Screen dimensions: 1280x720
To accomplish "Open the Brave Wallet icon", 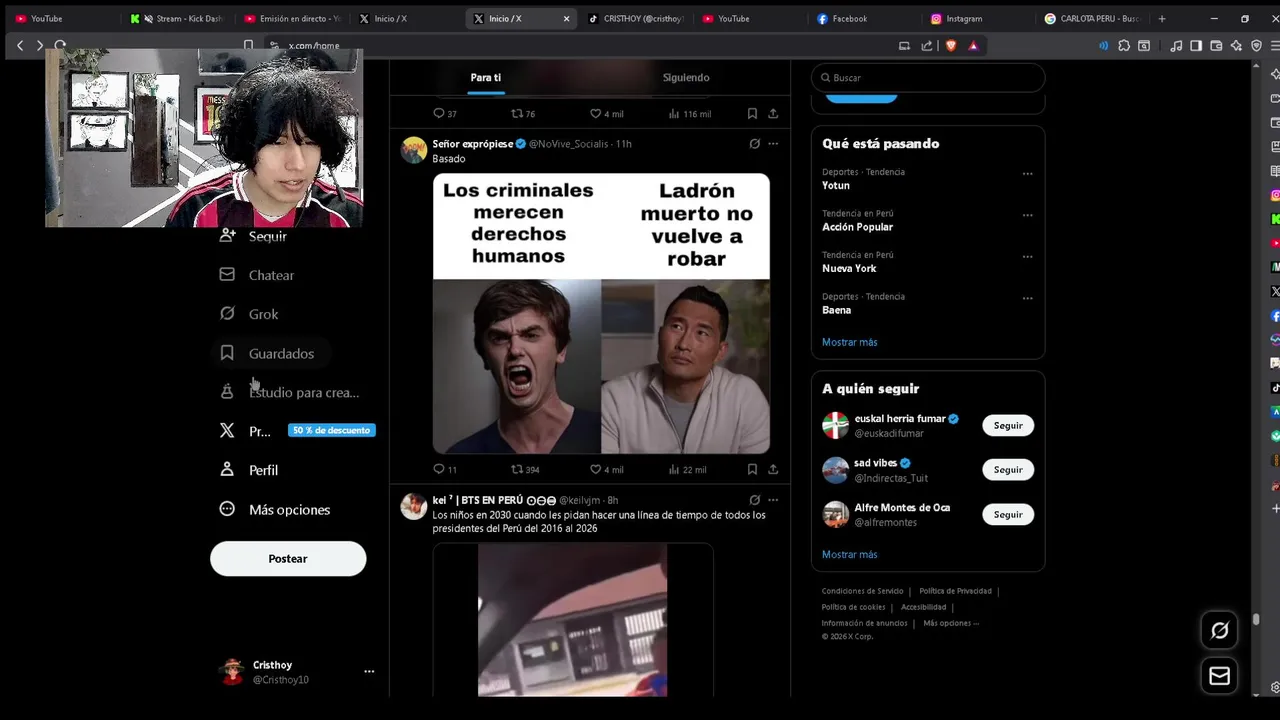I will pos(1216,45).
